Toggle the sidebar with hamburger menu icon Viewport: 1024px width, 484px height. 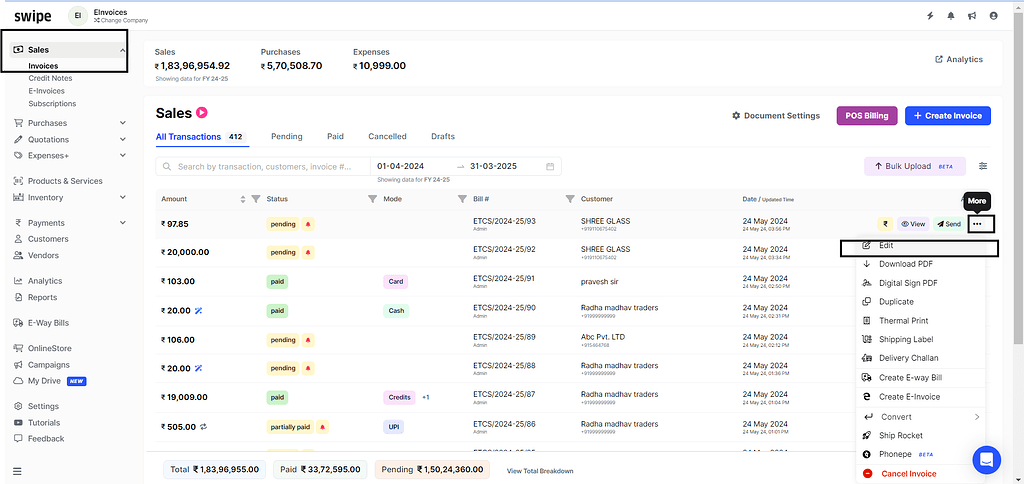point(18,470)
